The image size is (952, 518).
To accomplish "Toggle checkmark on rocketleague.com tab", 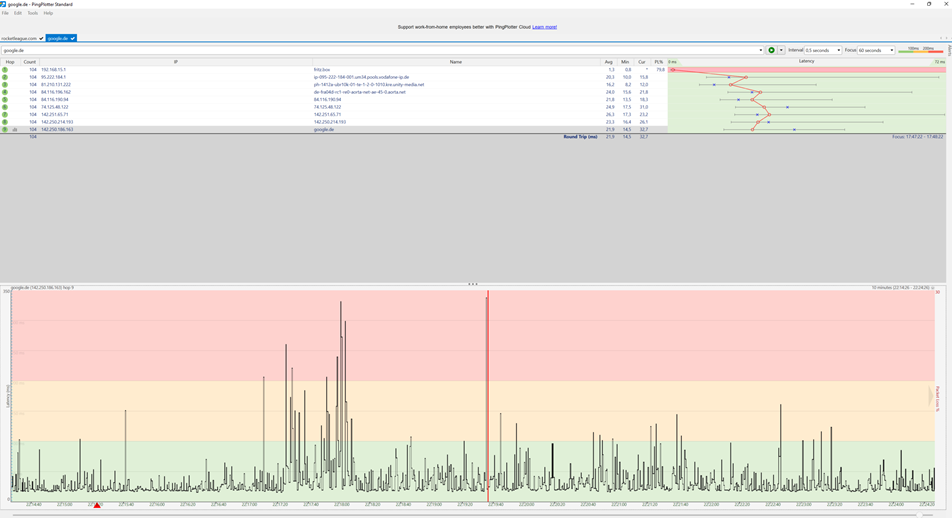I will (x=41, y=38).
